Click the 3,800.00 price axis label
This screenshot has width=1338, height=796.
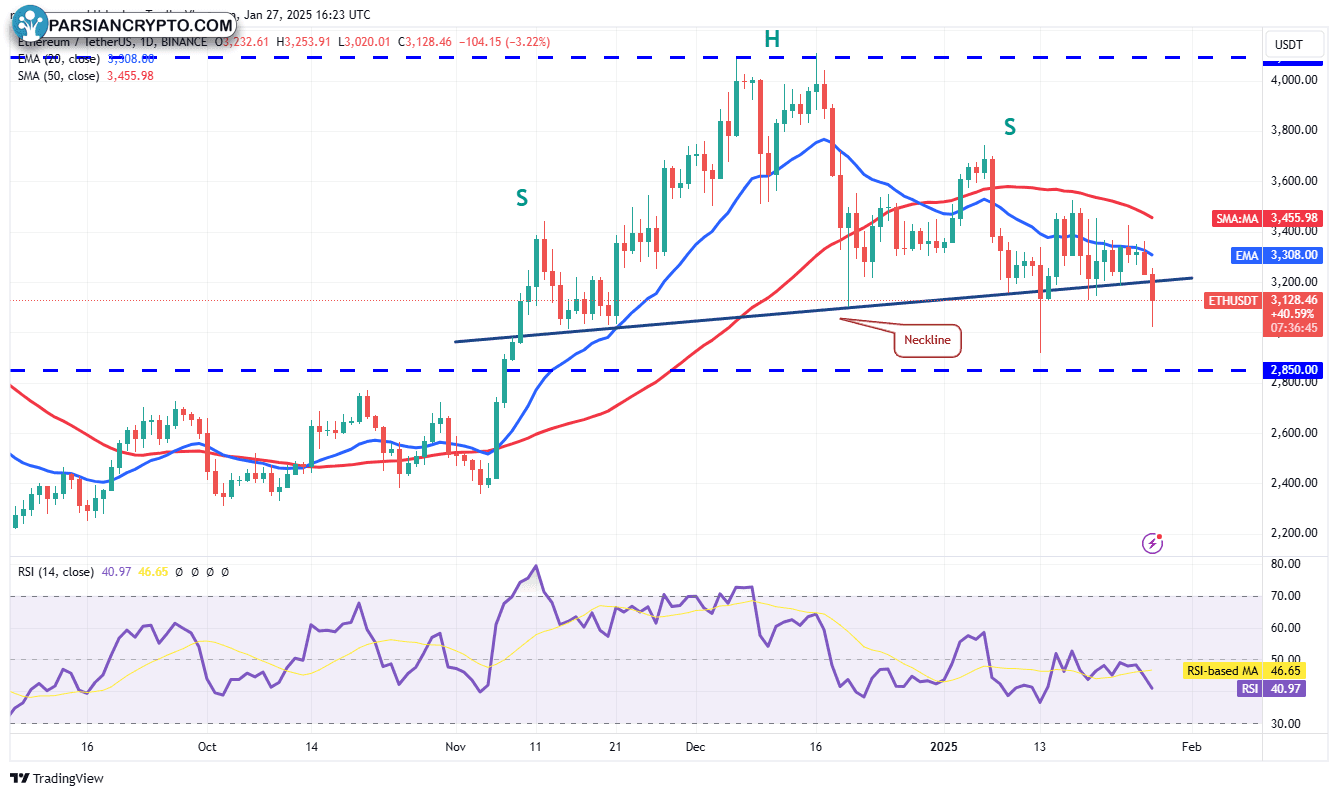1293,130
